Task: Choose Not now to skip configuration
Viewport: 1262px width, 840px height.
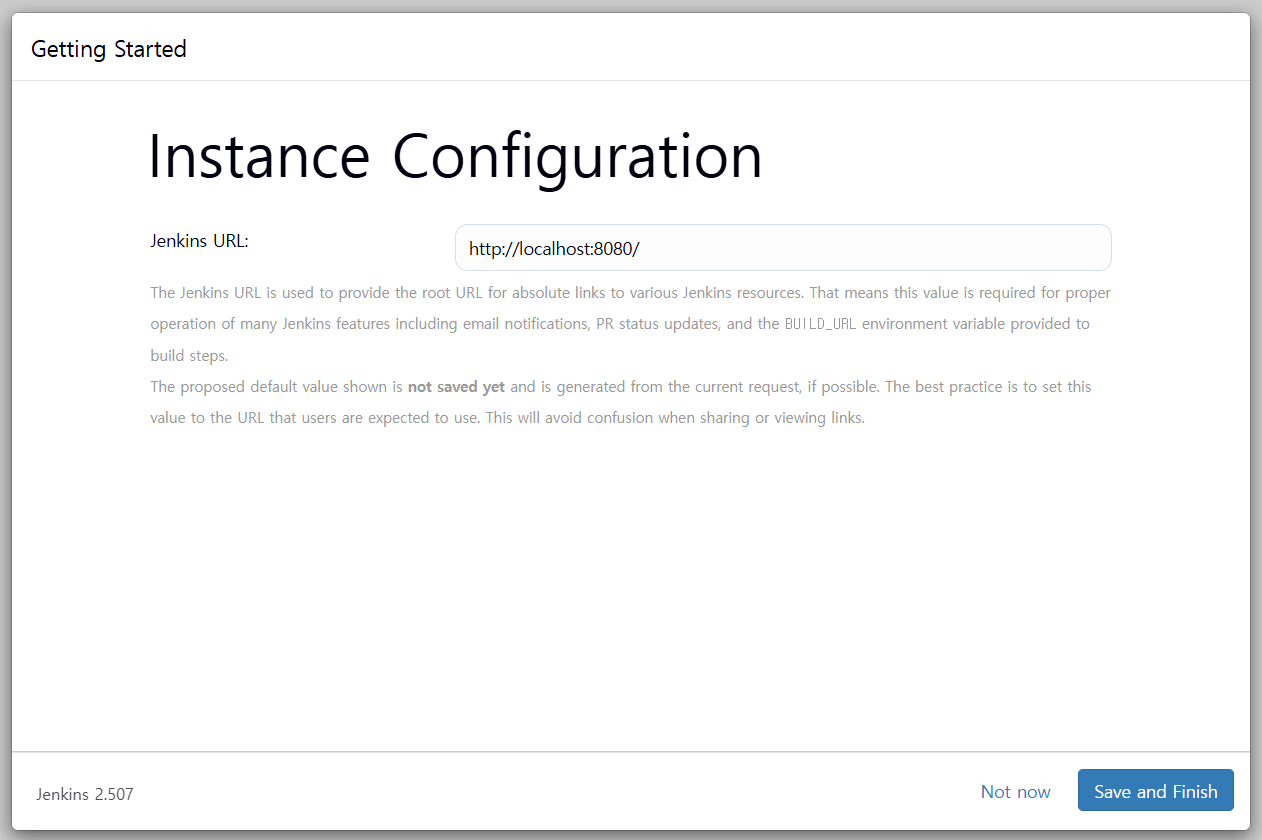Action: click(x=1015, y=792)
